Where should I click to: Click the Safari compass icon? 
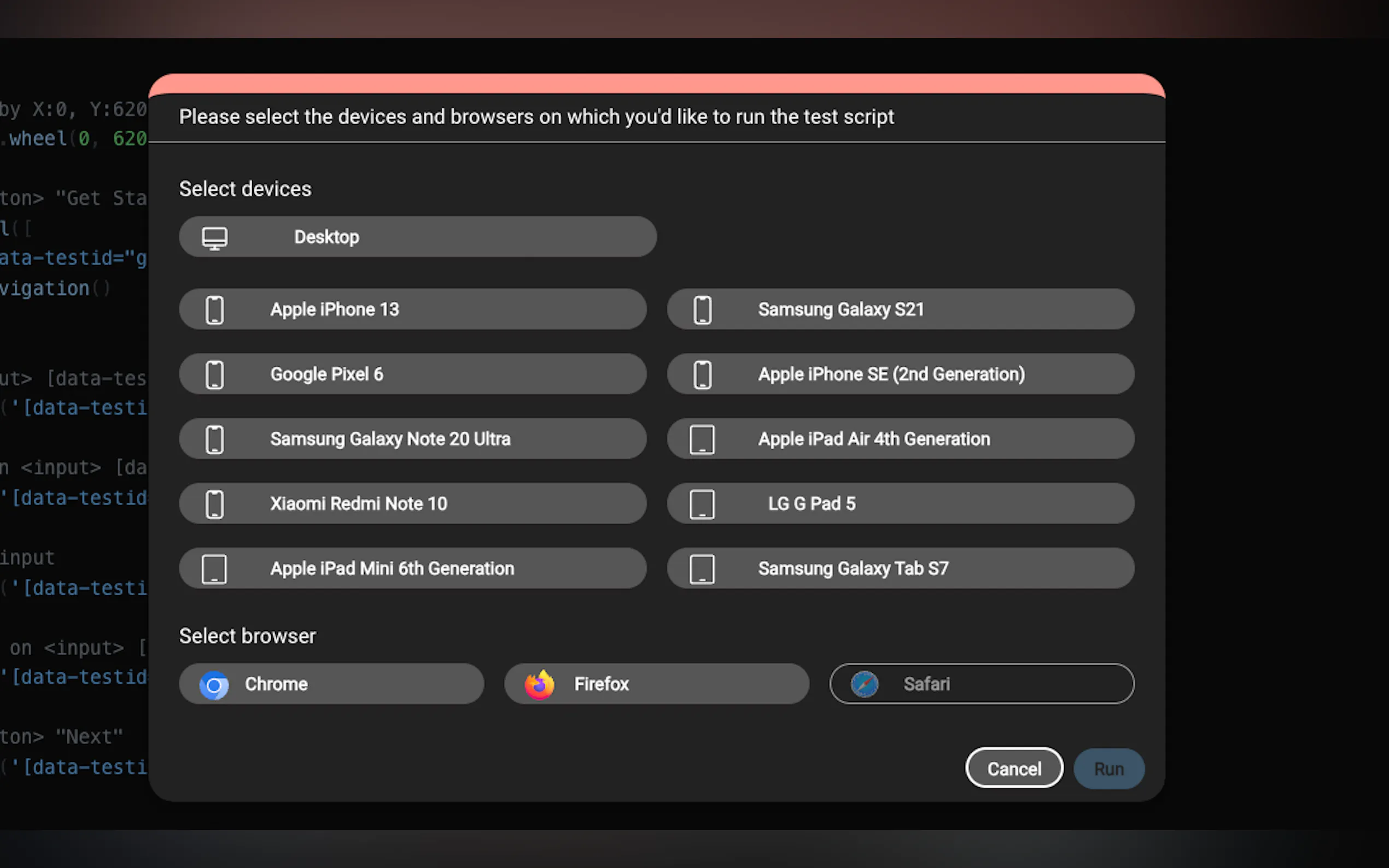865,684
